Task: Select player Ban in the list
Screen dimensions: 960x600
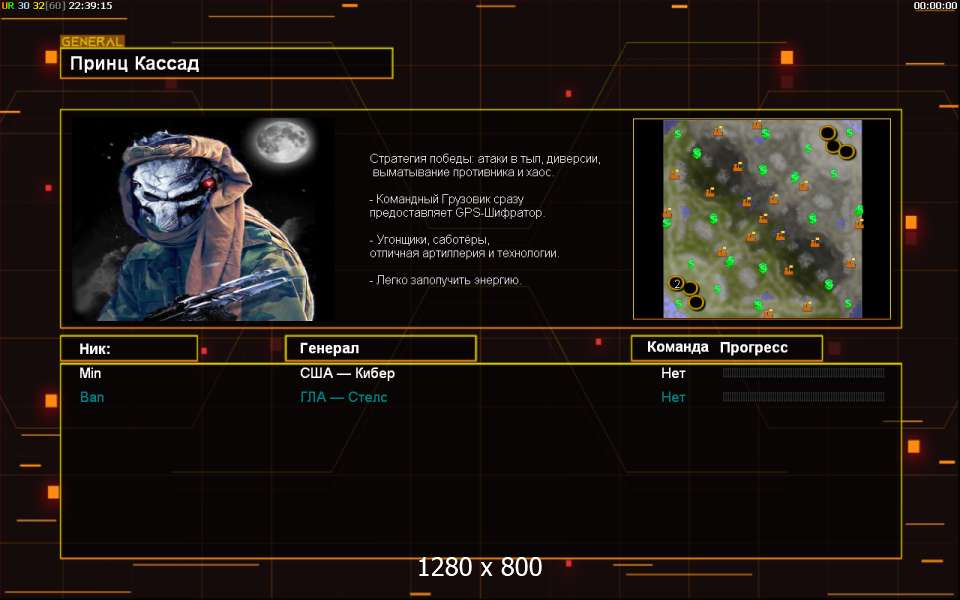Action: pos(92,397)
